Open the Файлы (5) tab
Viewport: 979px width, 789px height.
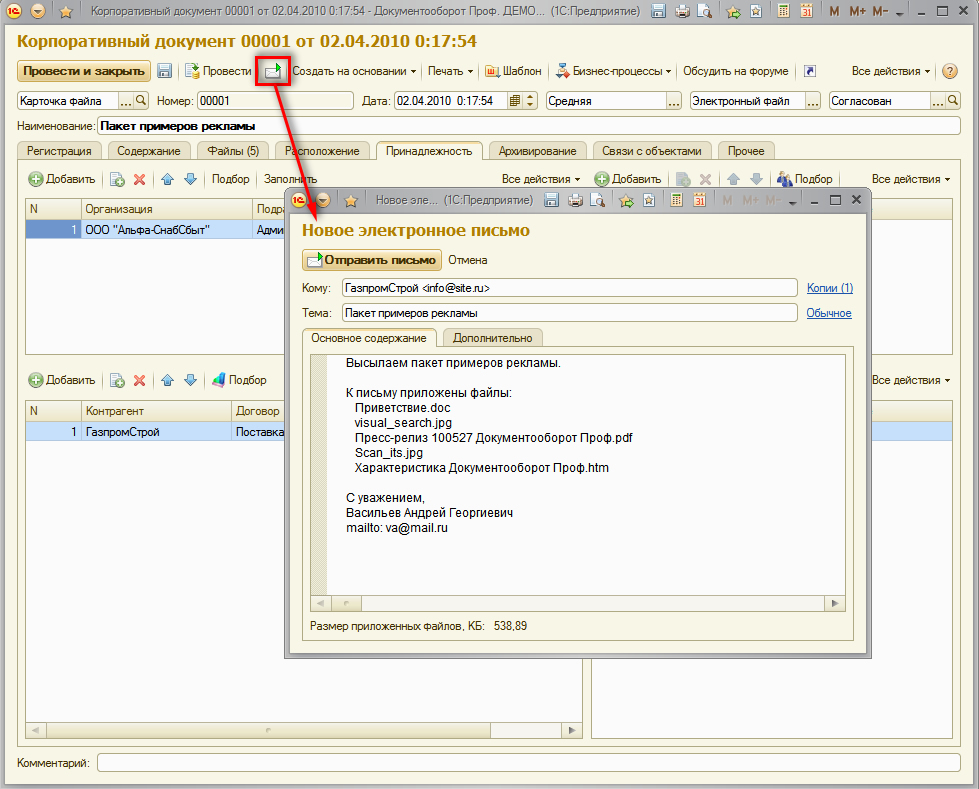pyautogui.click(x=233, y=151)
